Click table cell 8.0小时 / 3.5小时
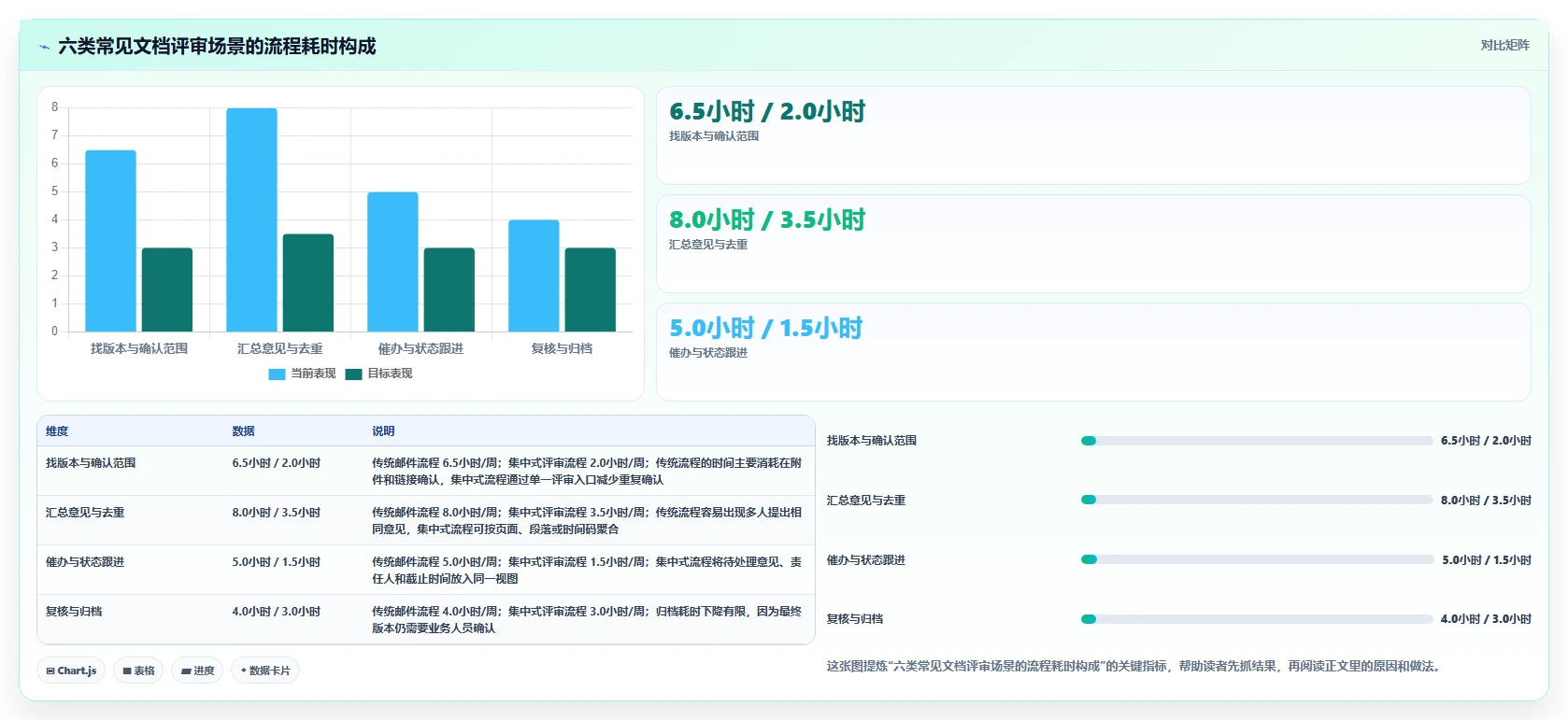This screenshot has width=1568, height=720. coord(277,513)
